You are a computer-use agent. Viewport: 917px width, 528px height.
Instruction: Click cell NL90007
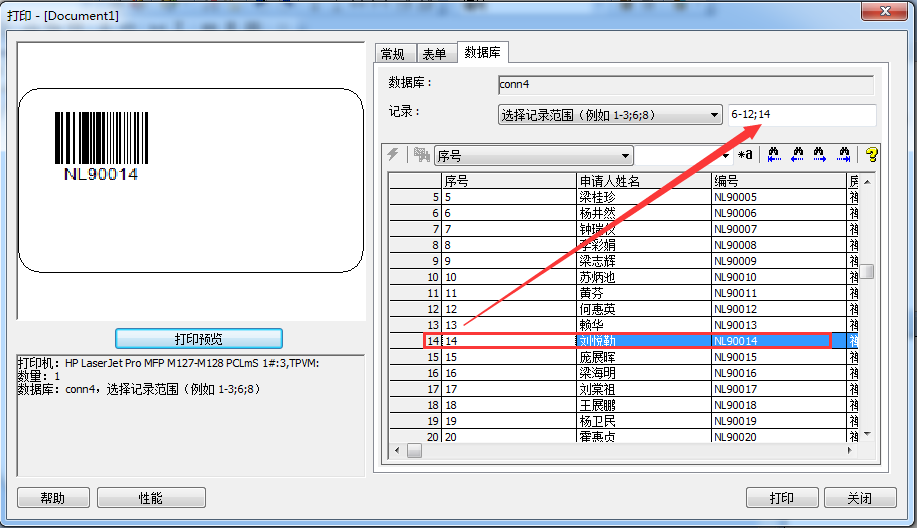(778, 229)
